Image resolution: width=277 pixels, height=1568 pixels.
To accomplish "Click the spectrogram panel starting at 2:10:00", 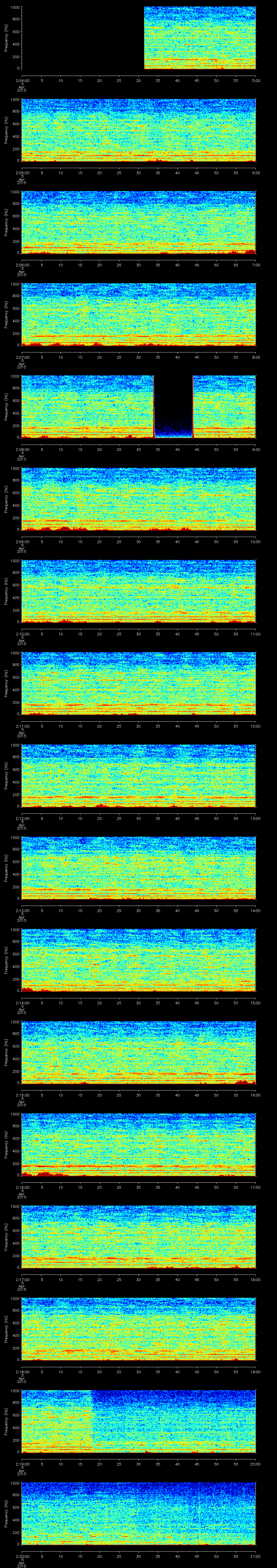I will point(139,592).
